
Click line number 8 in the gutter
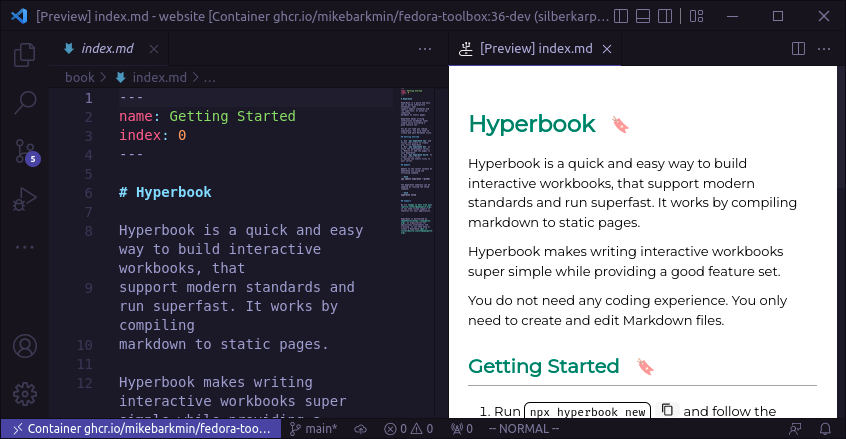pyautogui.click(x=88, y=231)
